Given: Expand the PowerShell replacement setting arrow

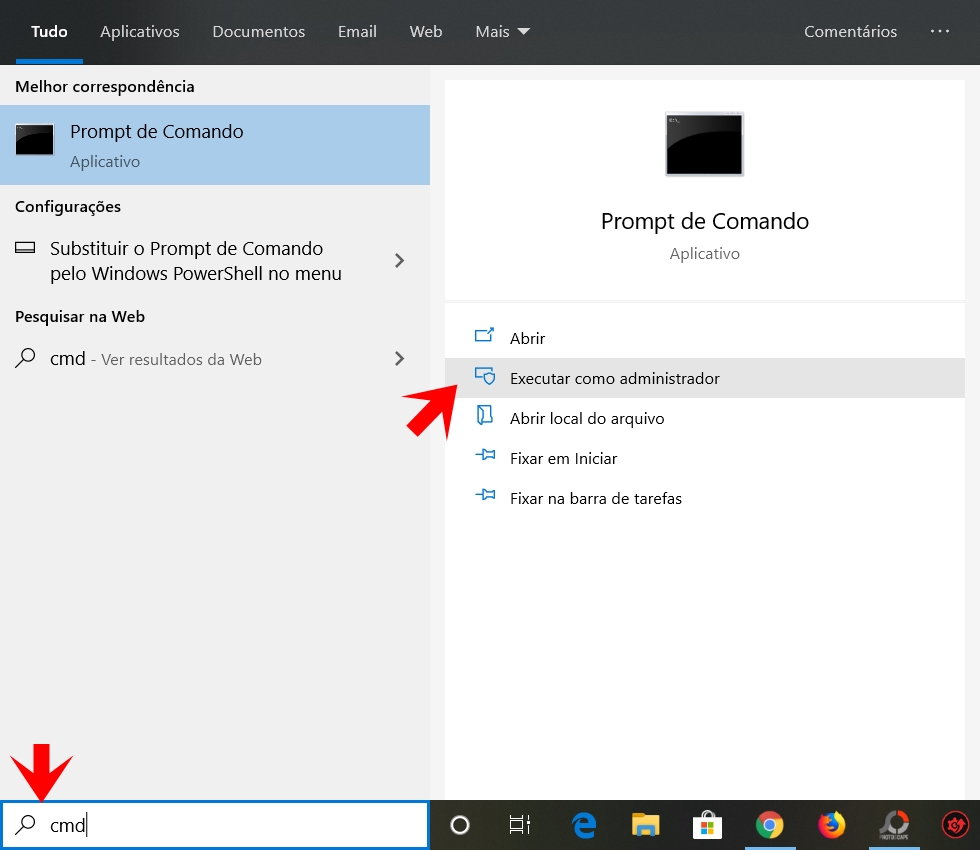Looking at the screenshot, I should click(x=400, y=261).
